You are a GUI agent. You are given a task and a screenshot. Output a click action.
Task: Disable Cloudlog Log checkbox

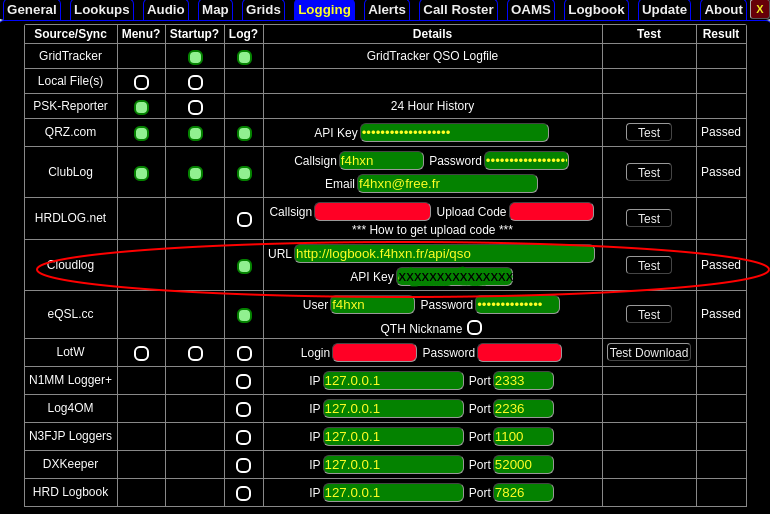pos(245,267)
